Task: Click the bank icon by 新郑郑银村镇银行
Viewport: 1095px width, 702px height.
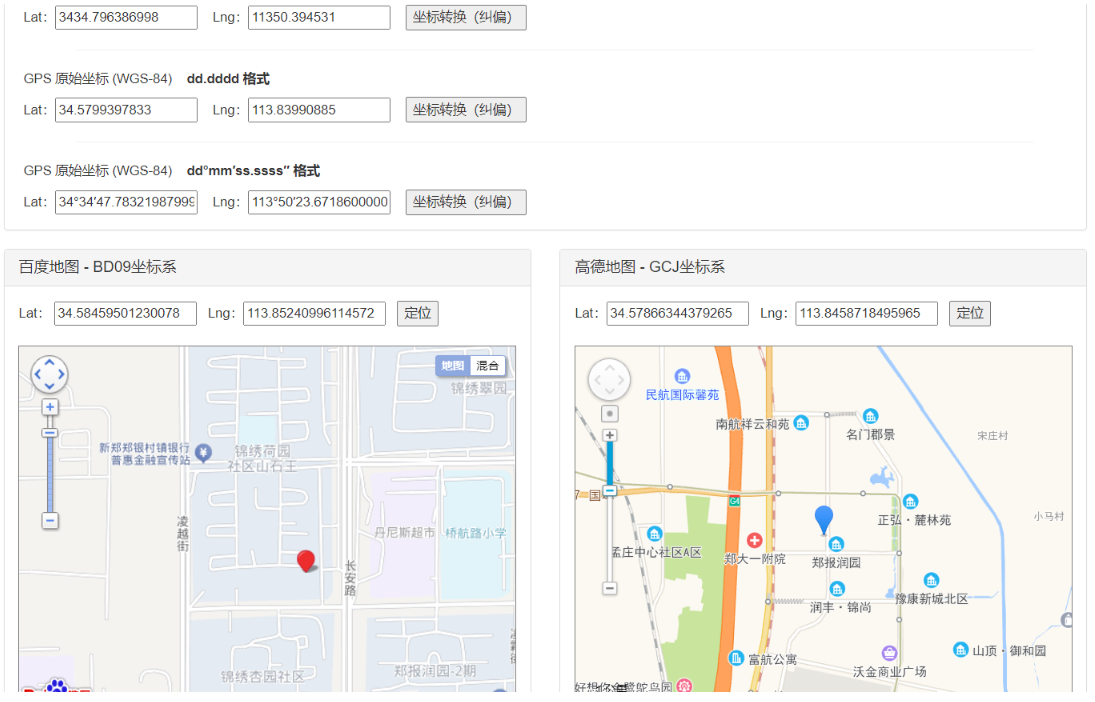Action: pyautogui.click(x=203, y=453)
